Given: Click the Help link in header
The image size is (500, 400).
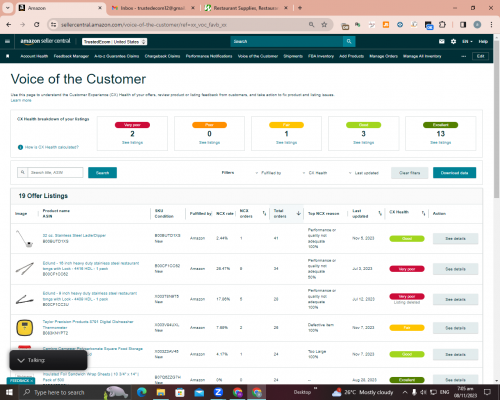Looking at the screenshot, I should (483, 41).
